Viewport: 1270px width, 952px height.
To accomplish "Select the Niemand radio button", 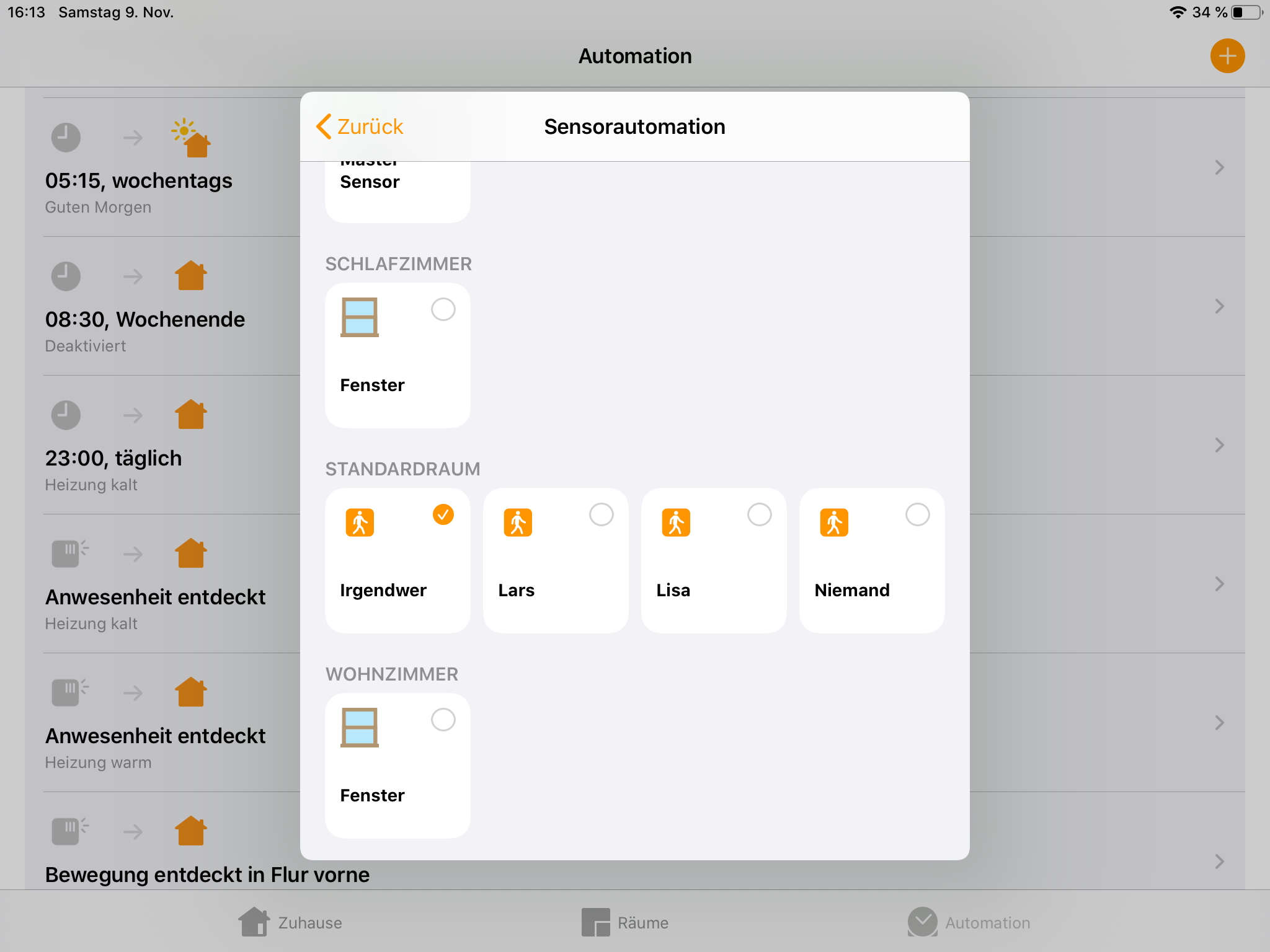I will (917, 514).
